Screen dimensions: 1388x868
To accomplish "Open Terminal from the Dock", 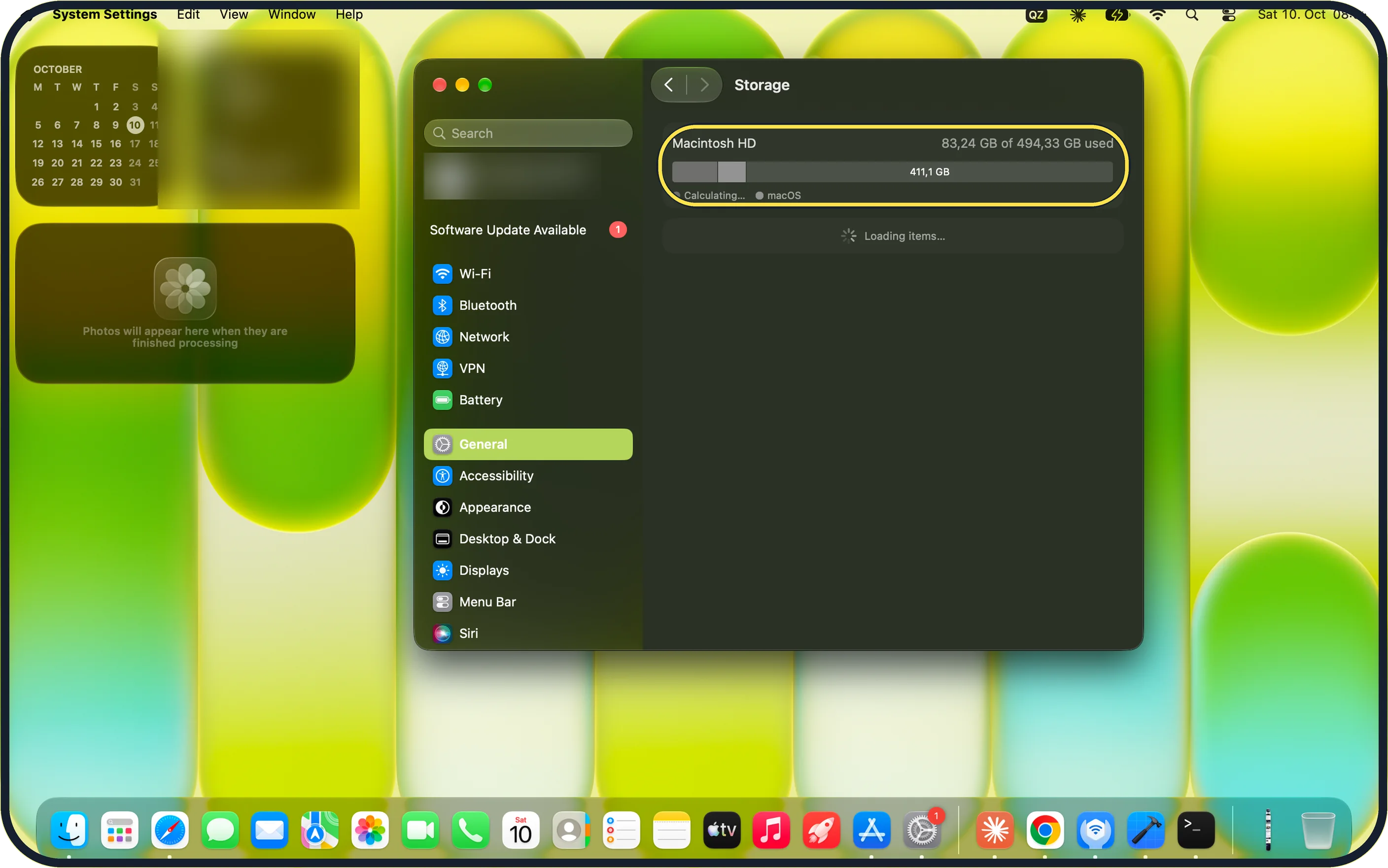I will pyautogui.click(x=1196, y=830).
